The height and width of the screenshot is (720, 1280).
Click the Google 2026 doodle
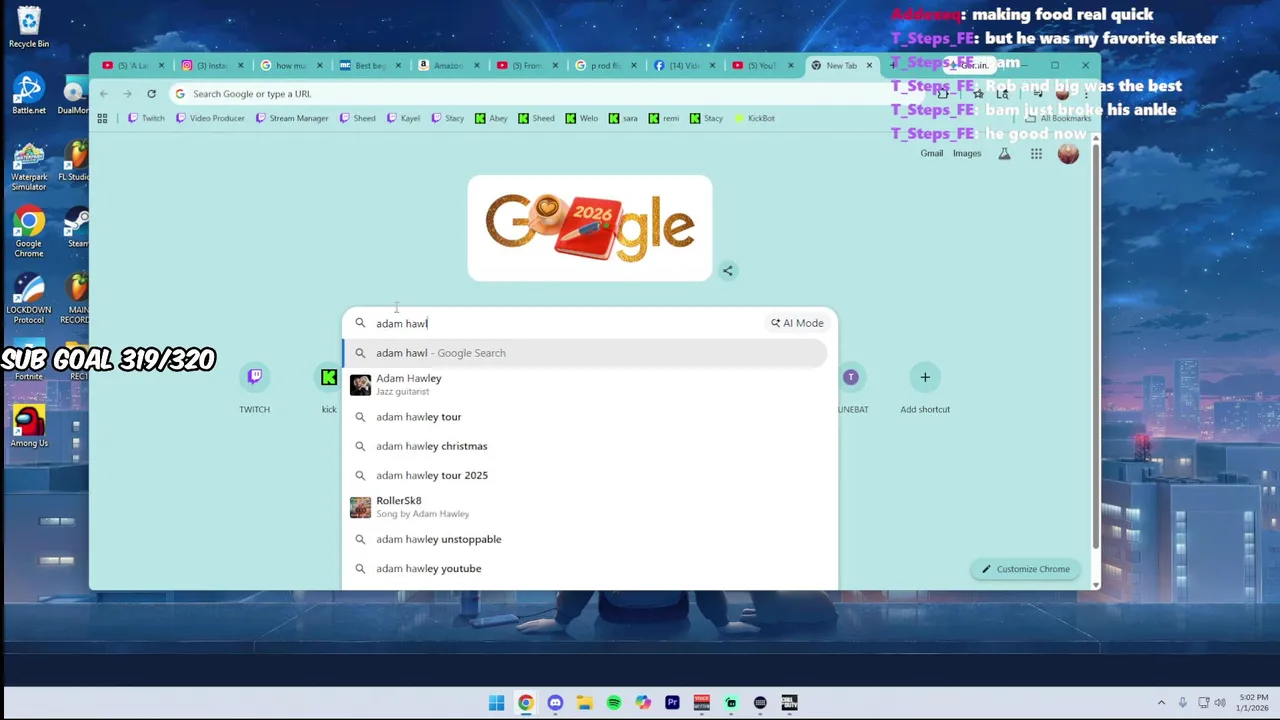tap(590, 228)
